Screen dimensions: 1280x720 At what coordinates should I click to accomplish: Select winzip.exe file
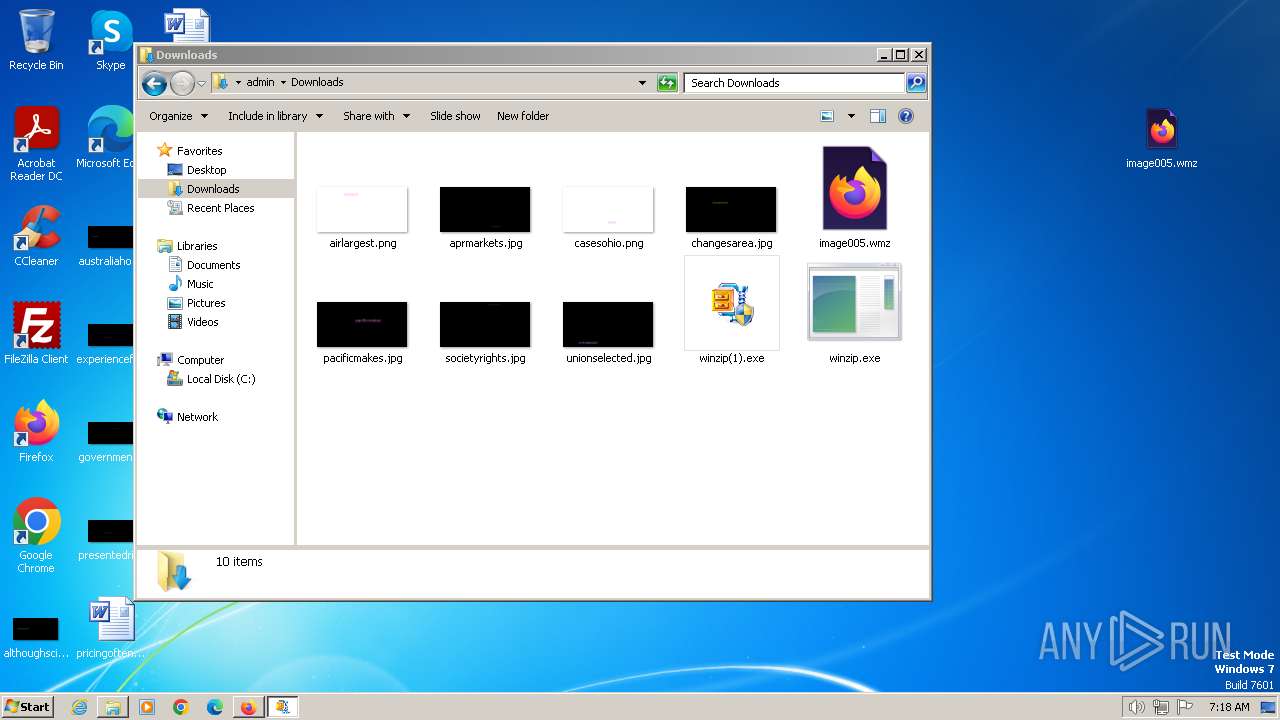(855, 313)
